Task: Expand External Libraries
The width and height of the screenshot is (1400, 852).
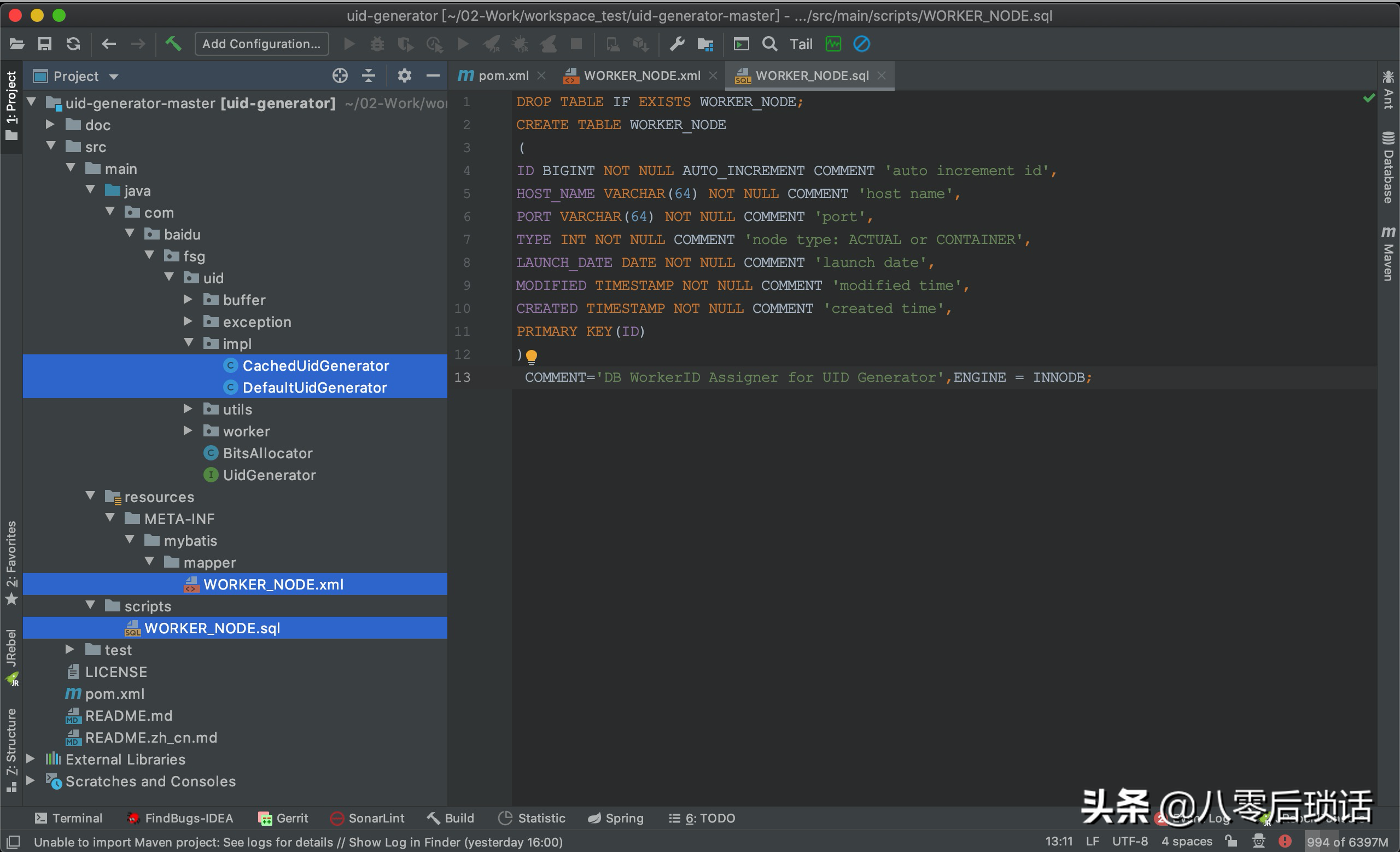Action: (31, 759)
